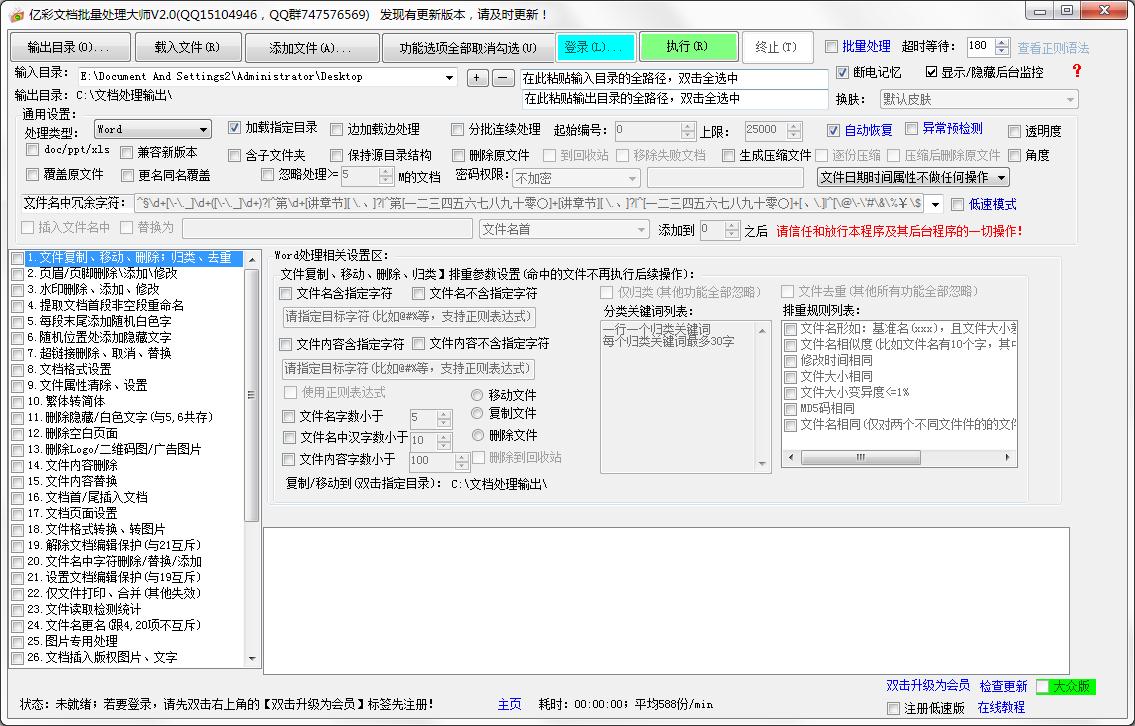
Task: Increase the 超时等待 spinner value
Action: point(1003,42)
